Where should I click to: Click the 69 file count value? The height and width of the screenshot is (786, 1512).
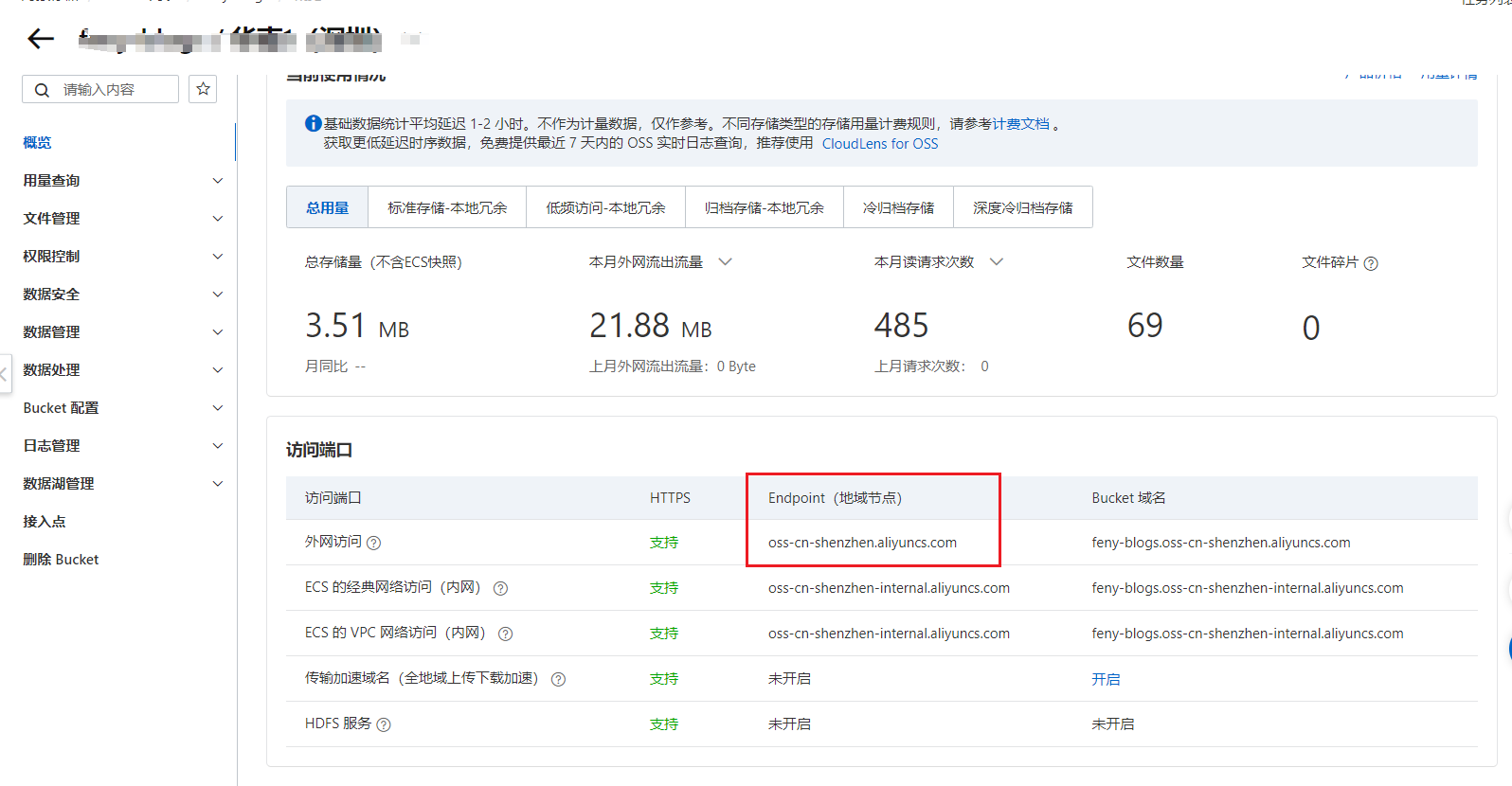pyautogui.click(x=1145, y=327)
